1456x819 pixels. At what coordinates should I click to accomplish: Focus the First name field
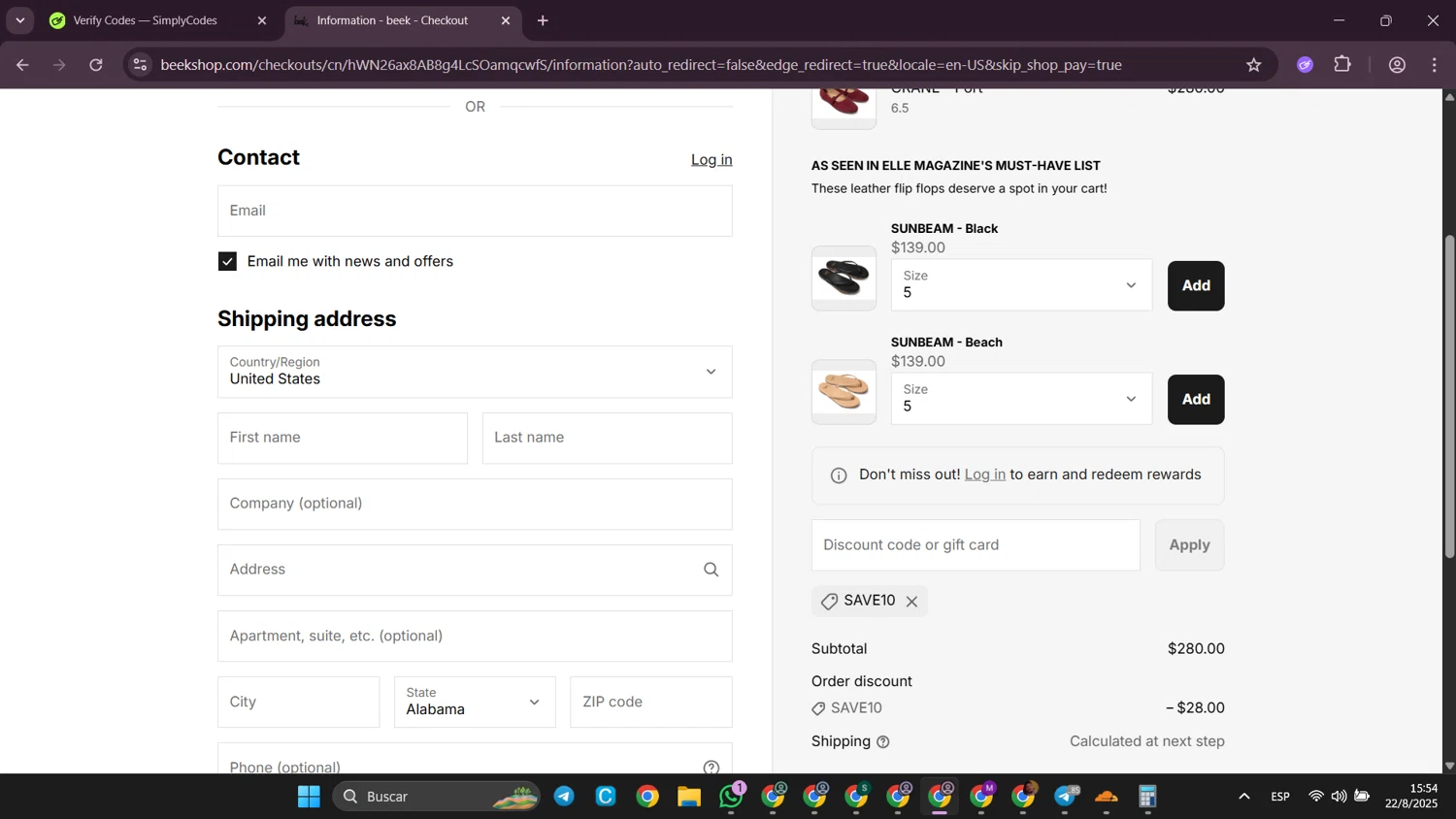click(x=343, y=438)
